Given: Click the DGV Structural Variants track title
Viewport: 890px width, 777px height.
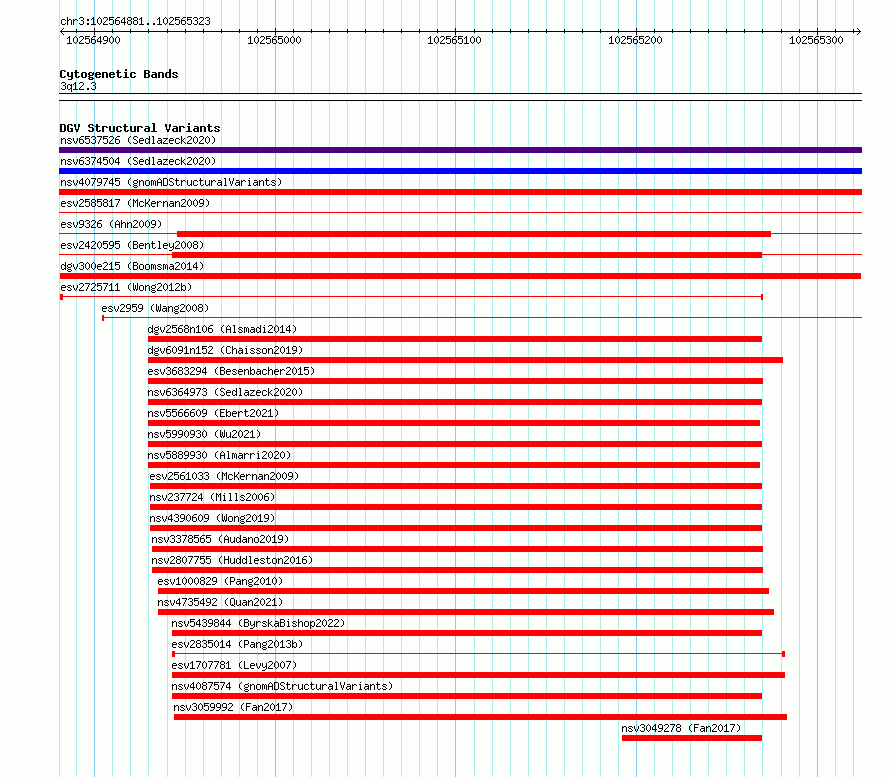Looking at the screenshot, I should click(140, 128).
